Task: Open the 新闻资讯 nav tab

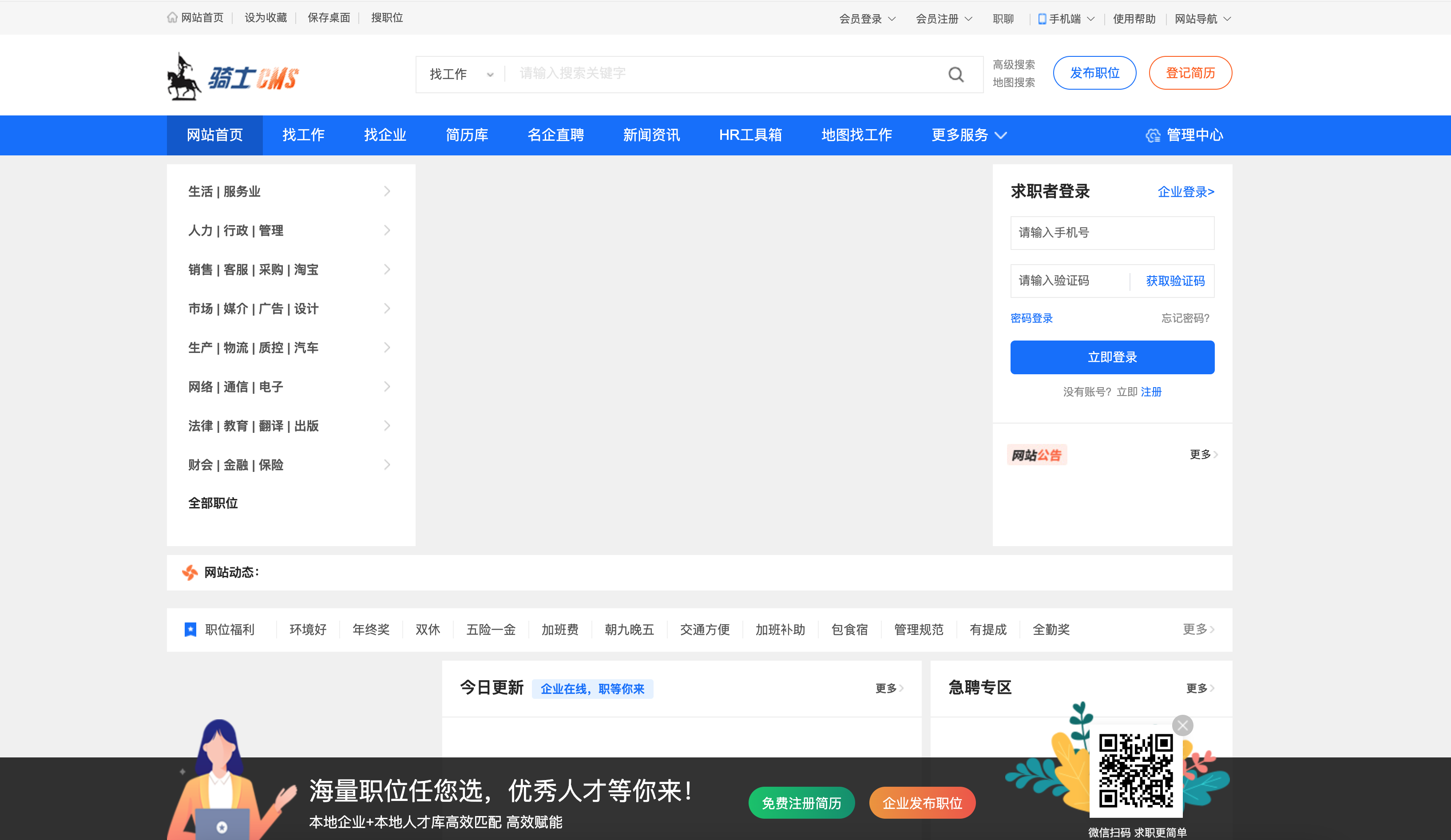Action: pos(651,135)
